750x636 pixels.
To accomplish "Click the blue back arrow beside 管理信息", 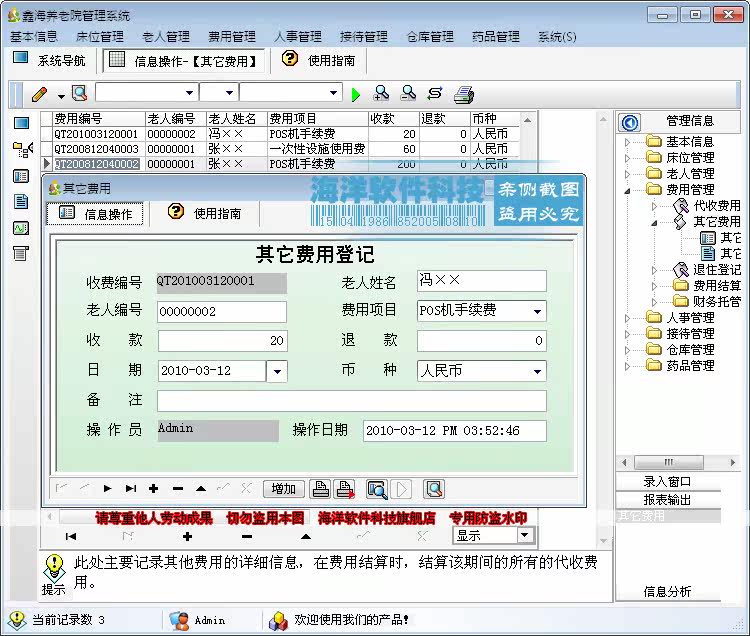I will 630,122.
